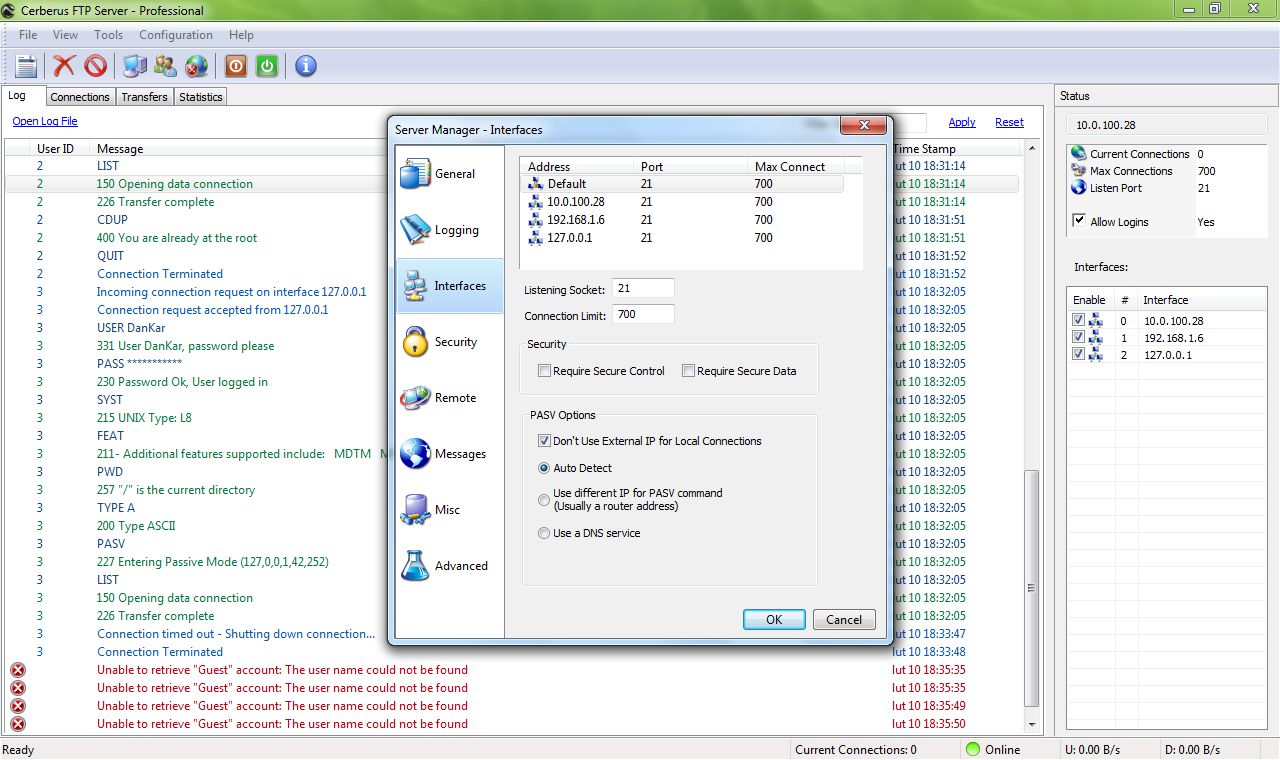This screenshot has height=760, width=1280.
Task: Select Use a DNS service radio button
Action: click(x=544, y=533)
